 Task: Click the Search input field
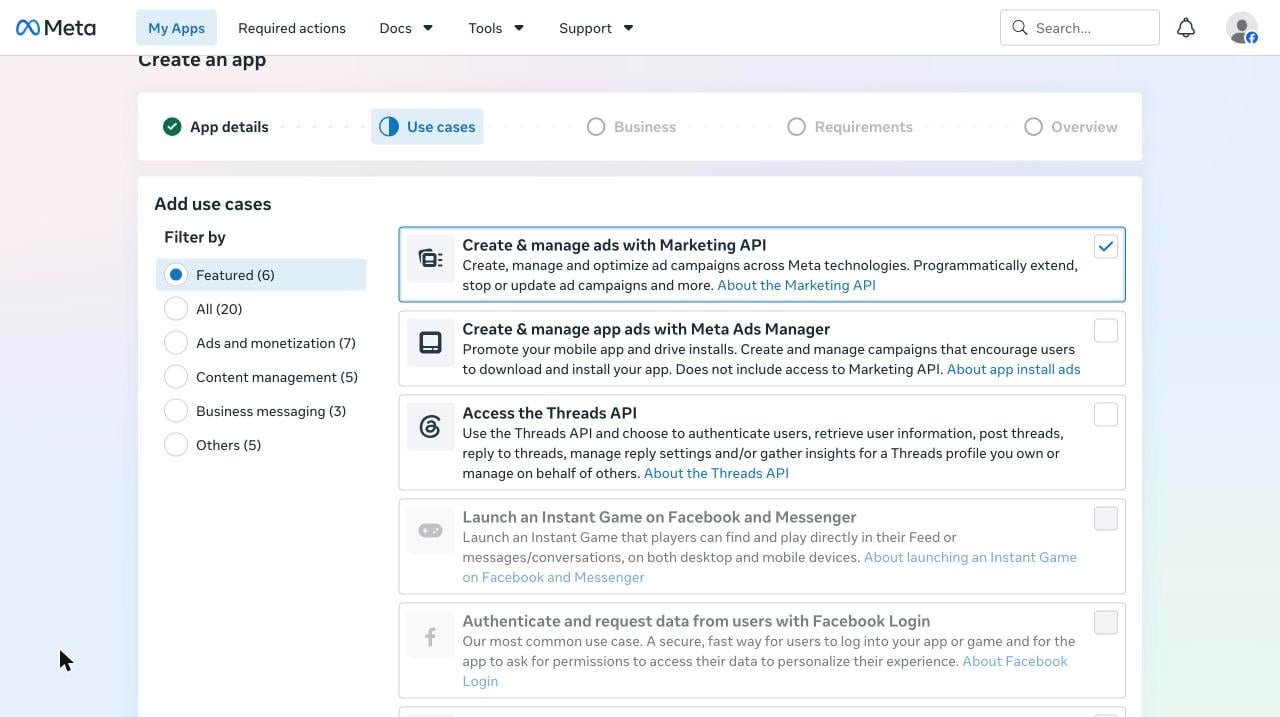coord(1080,28)
